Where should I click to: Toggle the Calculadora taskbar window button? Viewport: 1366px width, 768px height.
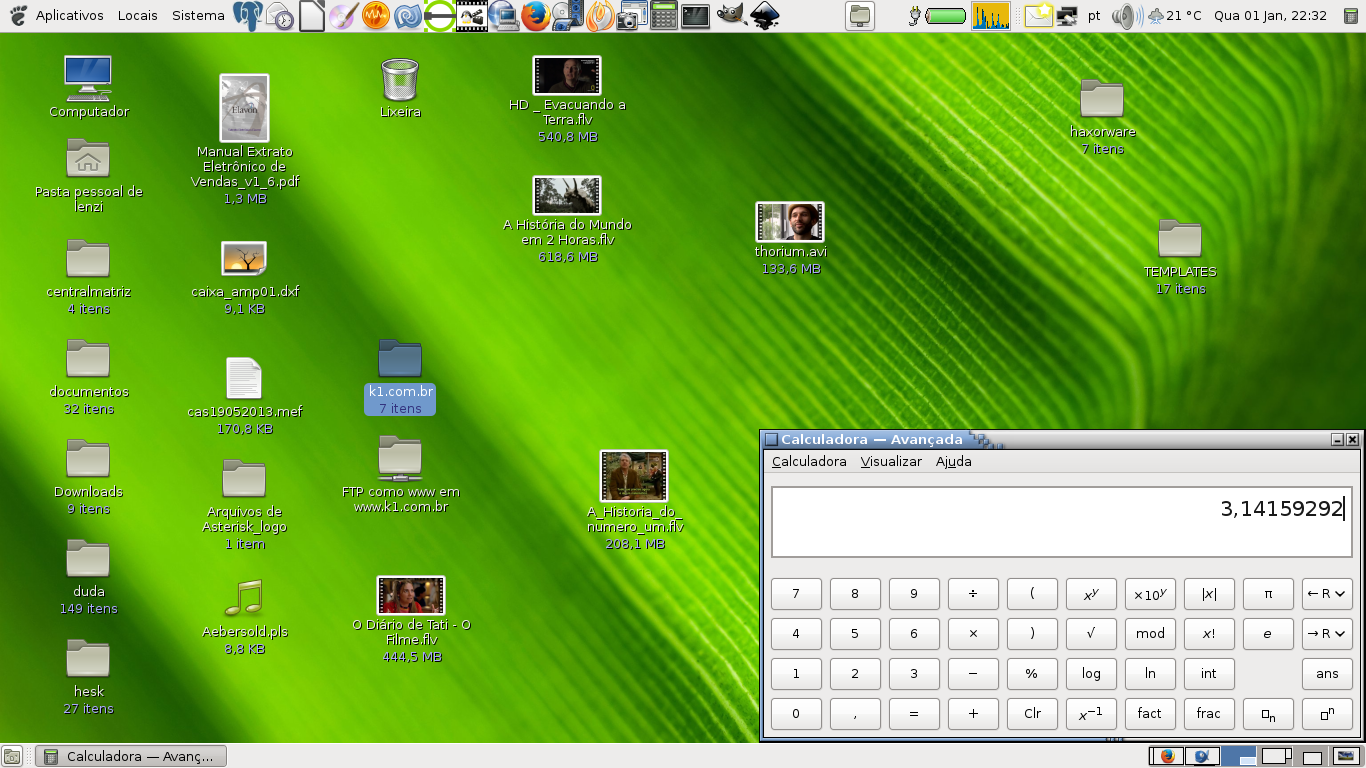131,756
